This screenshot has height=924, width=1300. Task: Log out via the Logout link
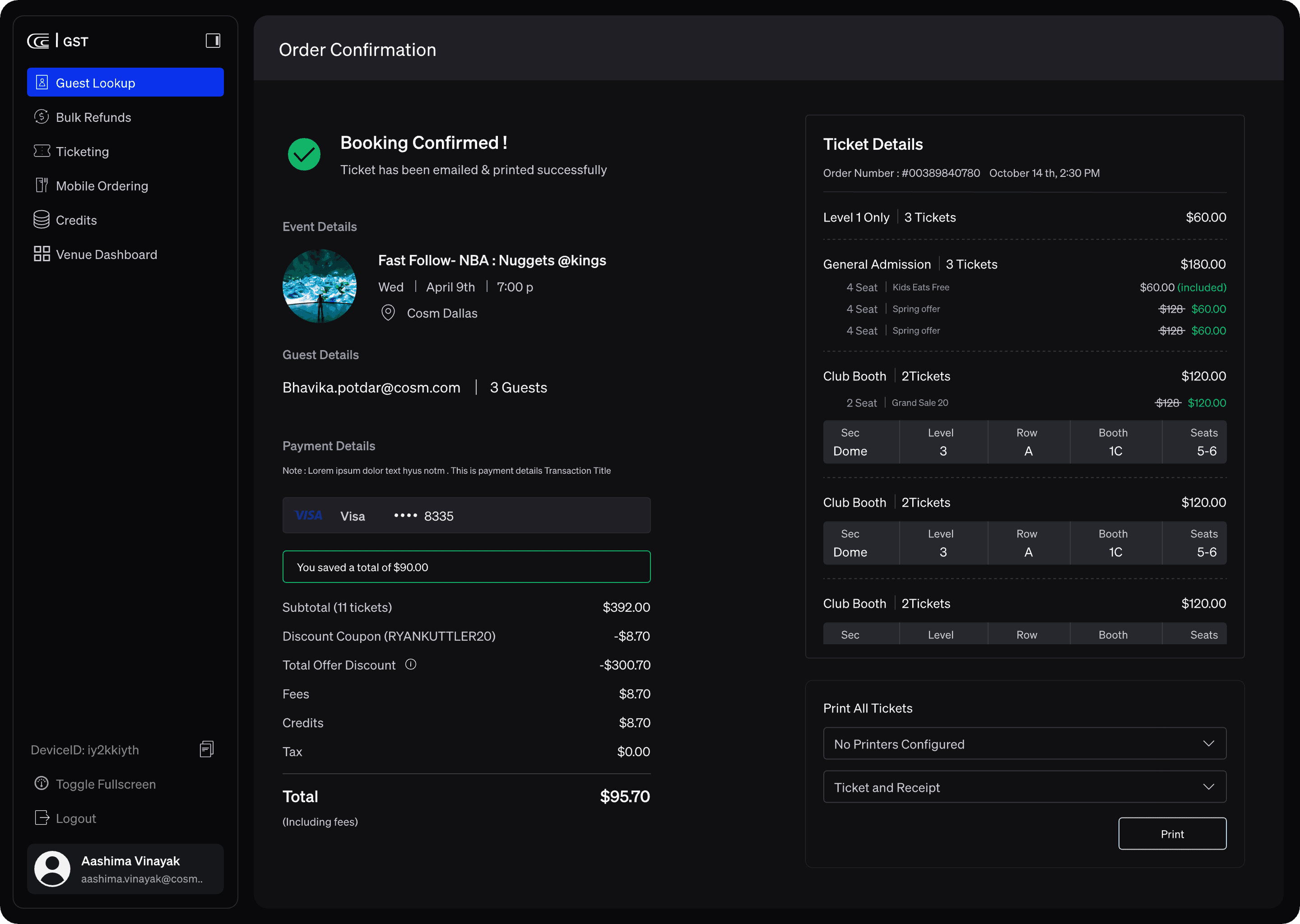(x=76, y=818)
